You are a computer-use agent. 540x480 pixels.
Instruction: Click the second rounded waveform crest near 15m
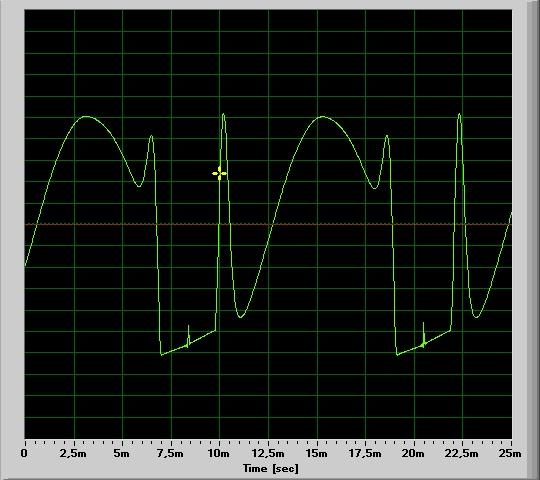tap(322, 117)
